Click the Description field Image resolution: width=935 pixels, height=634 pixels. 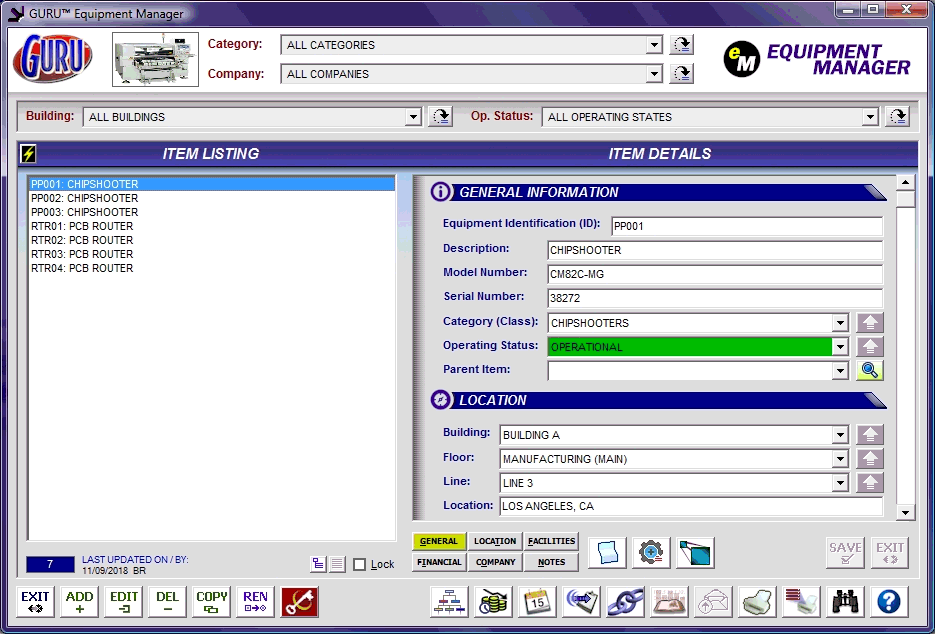tap(715, 250)
